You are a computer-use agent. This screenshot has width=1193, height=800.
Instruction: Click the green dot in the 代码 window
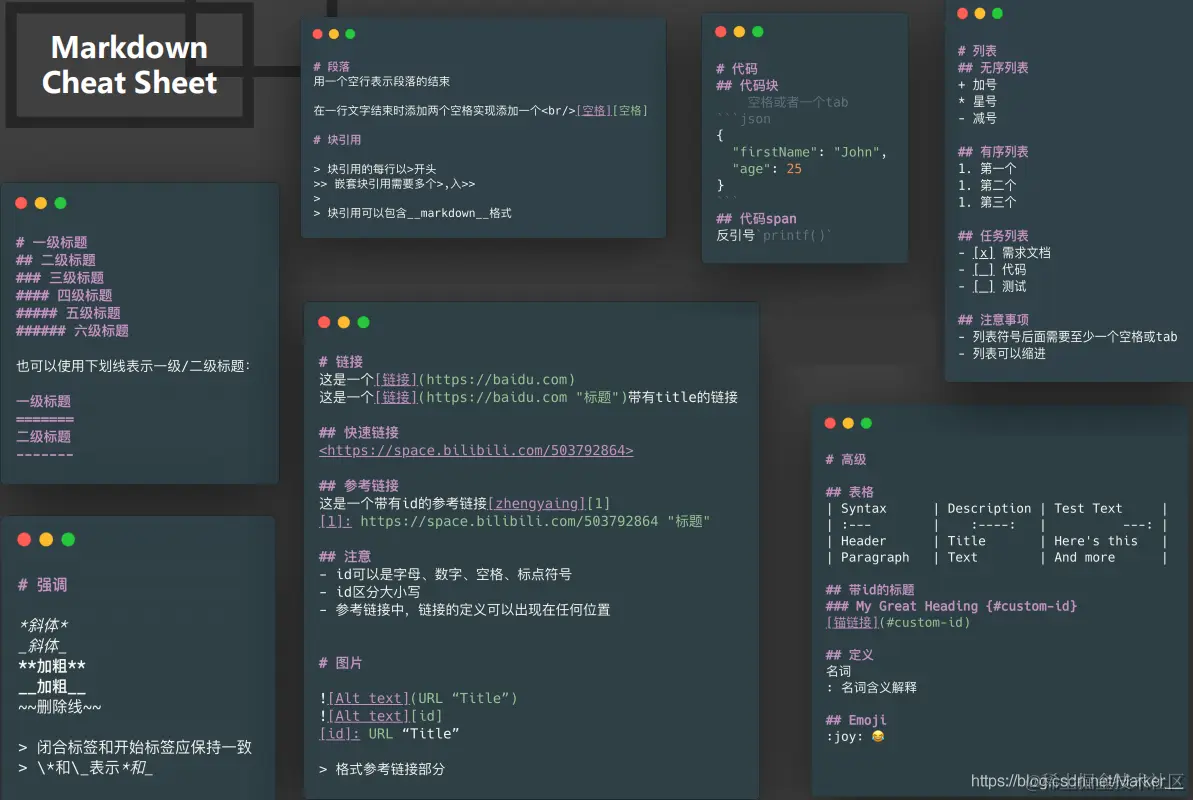point(758,31)
